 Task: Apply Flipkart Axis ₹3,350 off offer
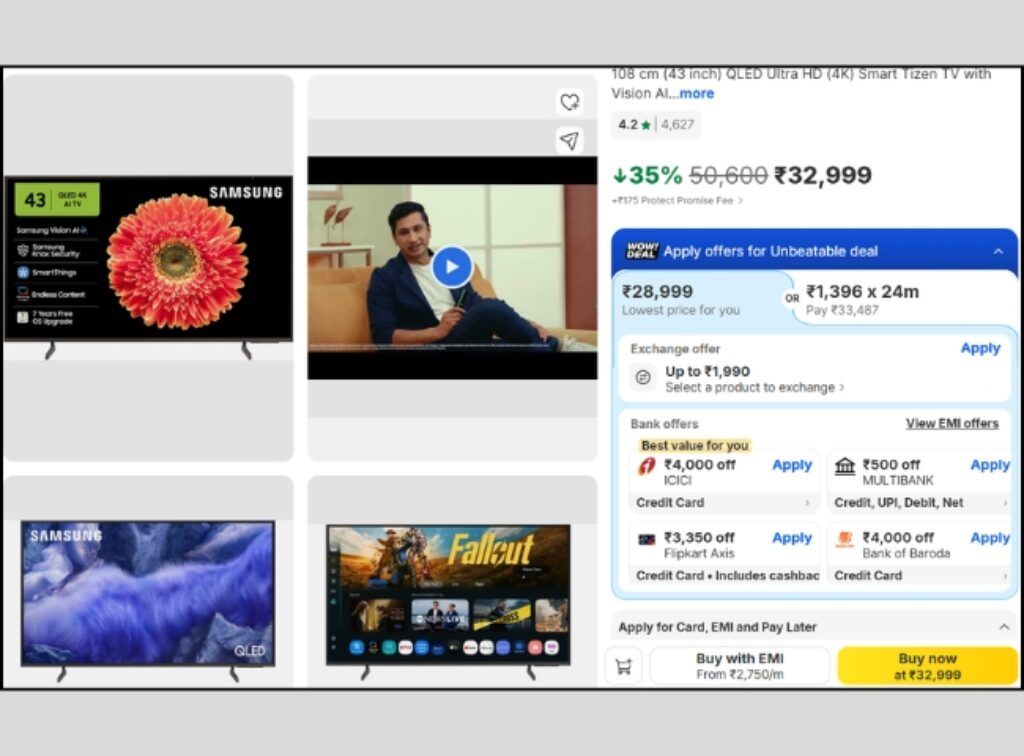point(792,539)
